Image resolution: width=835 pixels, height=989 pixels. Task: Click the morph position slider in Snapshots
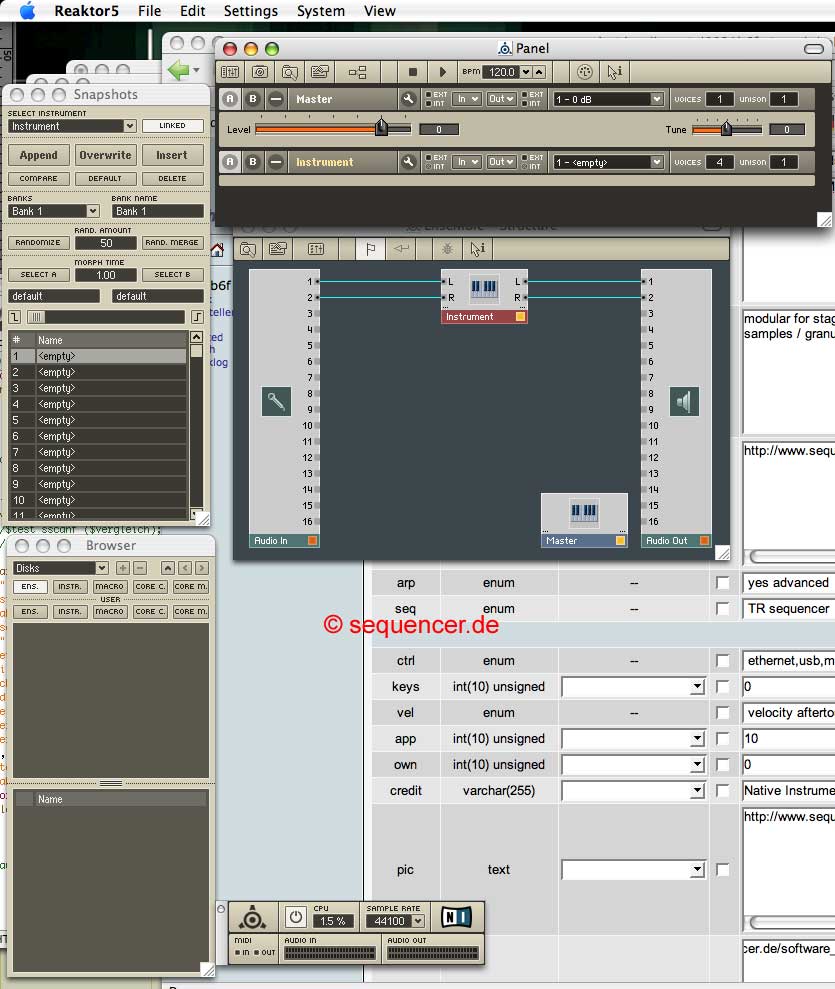click(105, 317)
